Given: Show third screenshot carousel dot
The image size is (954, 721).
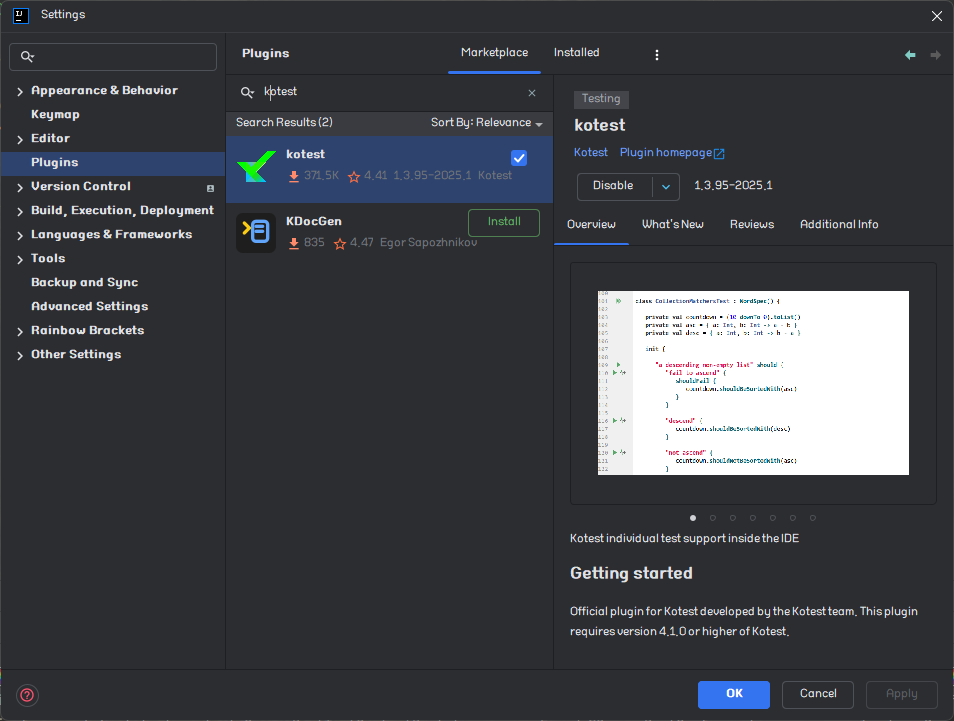Looking at the screenshot, I should 733,518.
